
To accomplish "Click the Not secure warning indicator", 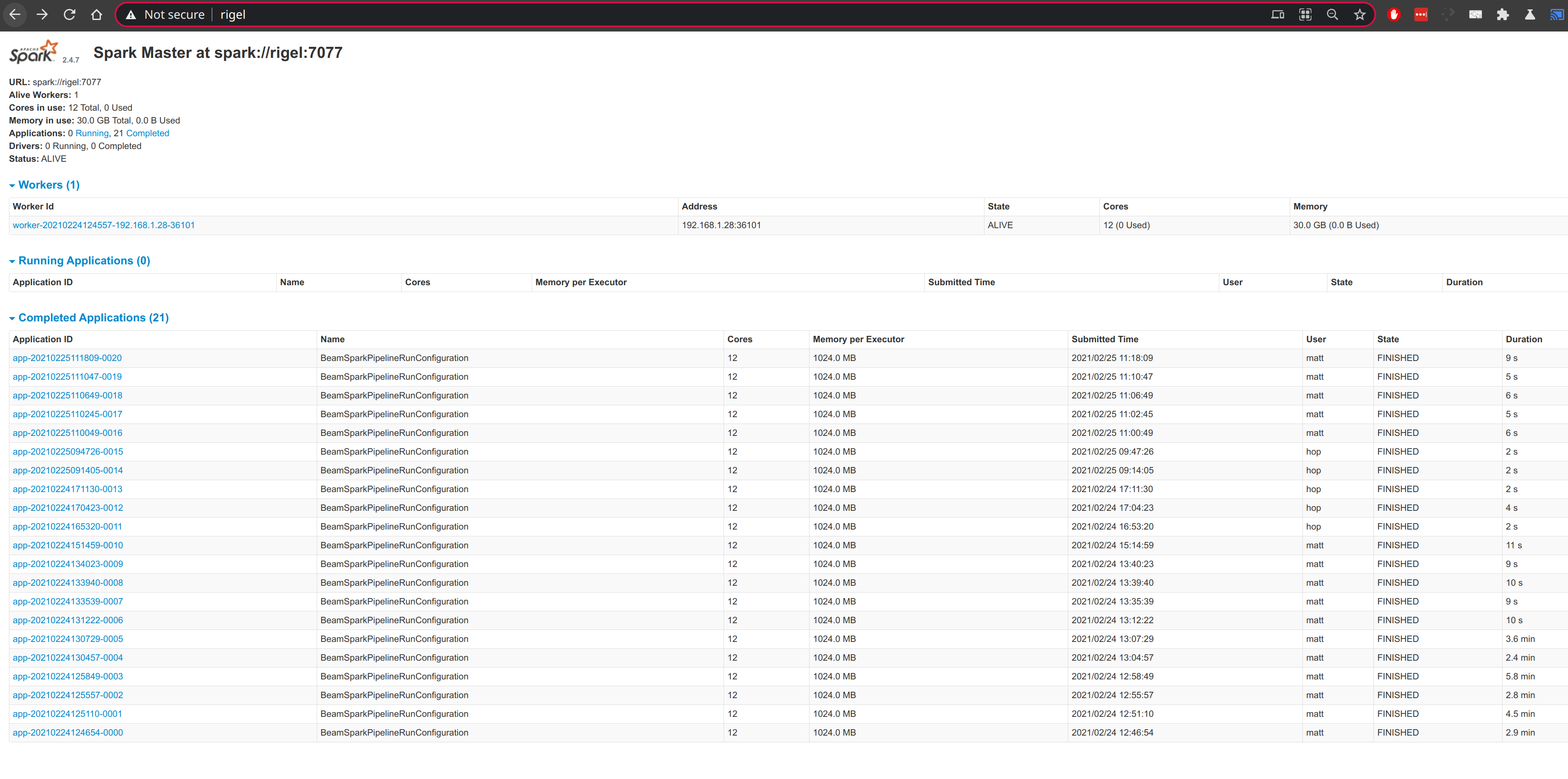I will coord(165,14).
